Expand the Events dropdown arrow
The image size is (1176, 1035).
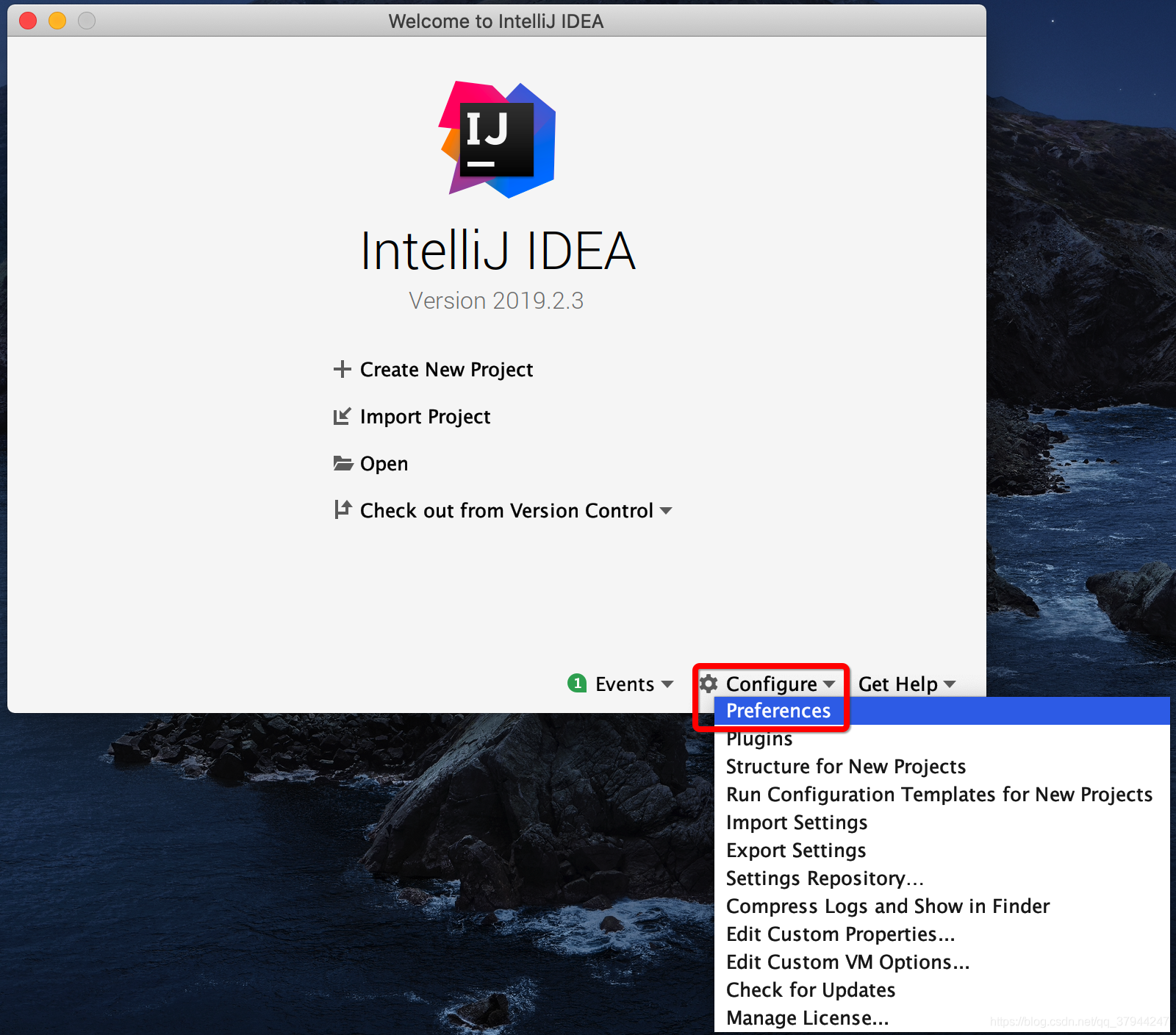point(667,684)
